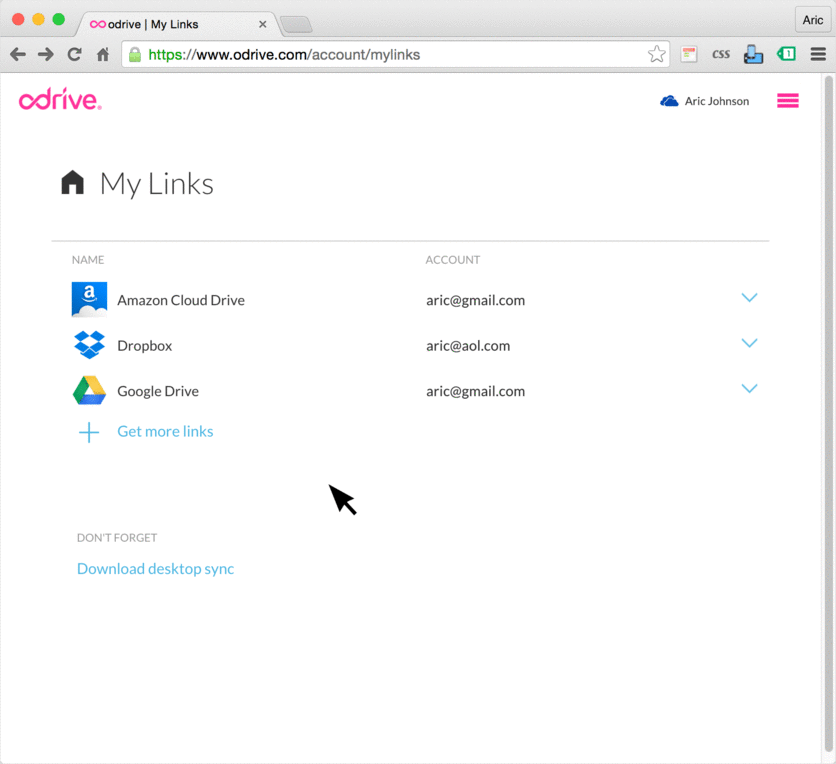Screen dimensions: 836x764
Task: Expand the Google Drive row chevron
Action: click(749, 388)
